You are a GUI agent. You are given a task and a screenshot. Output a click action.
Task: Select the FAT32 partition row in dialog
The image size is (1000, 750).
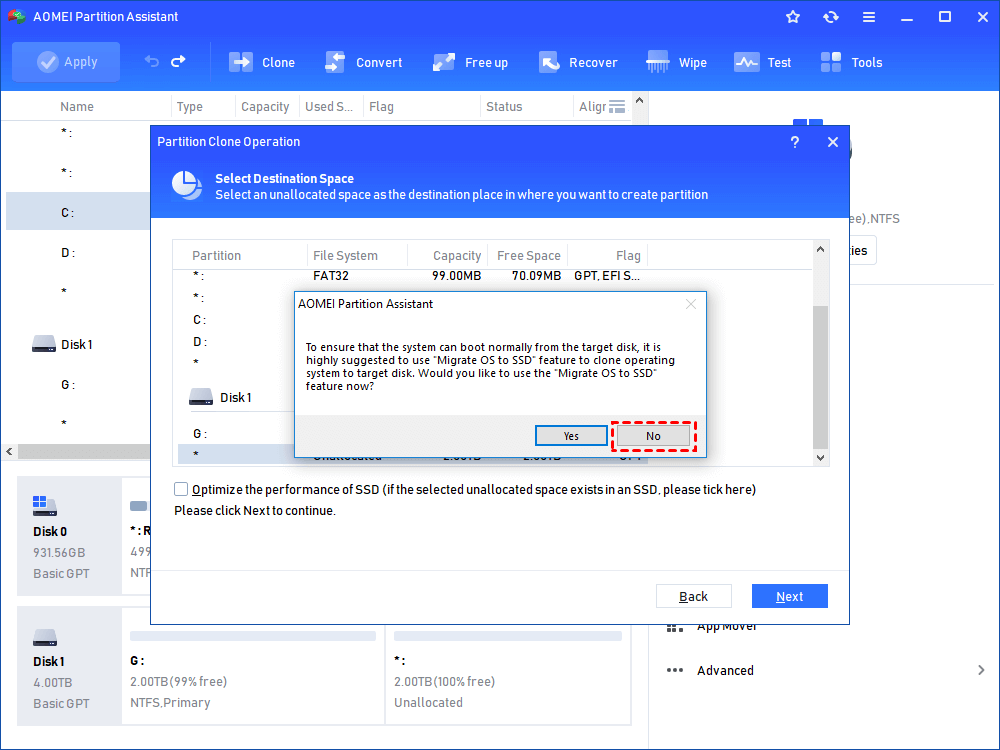[x=411, y=276]
